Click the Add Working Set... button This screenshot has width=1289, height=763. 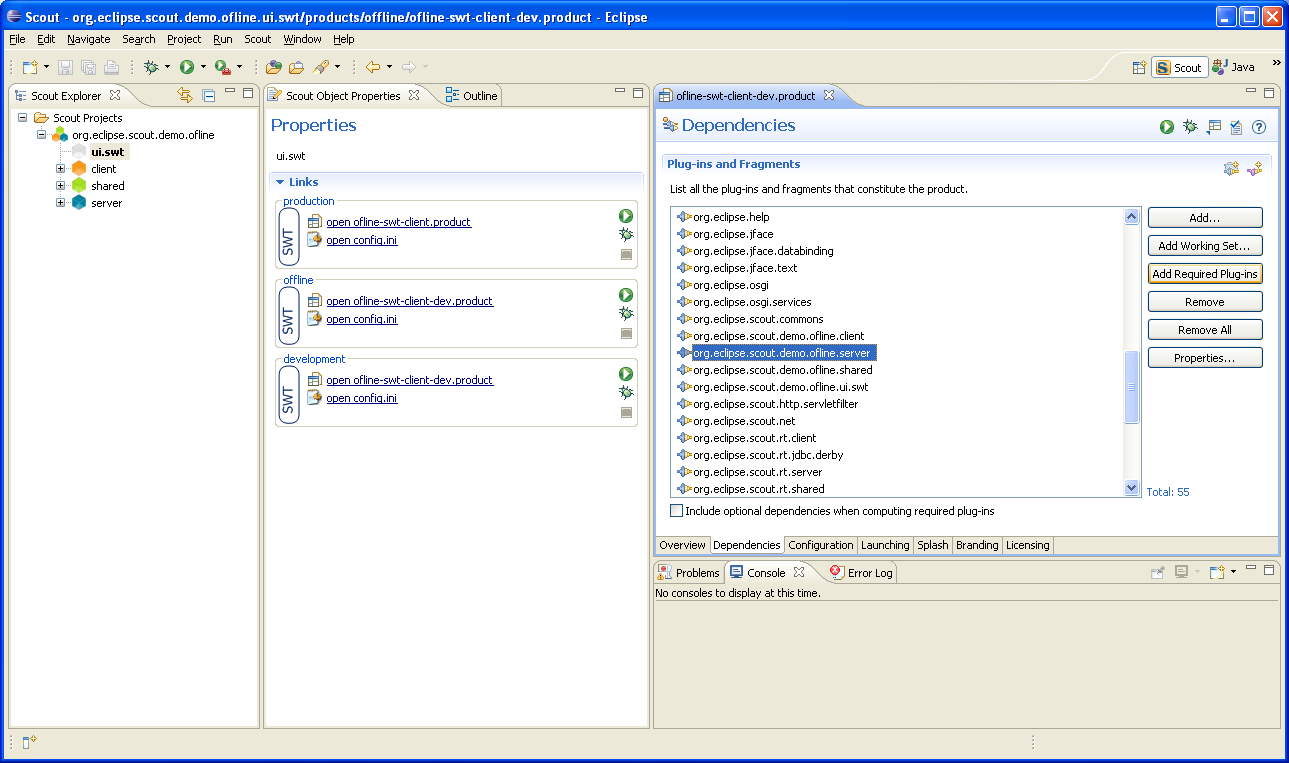(1205, 246)
